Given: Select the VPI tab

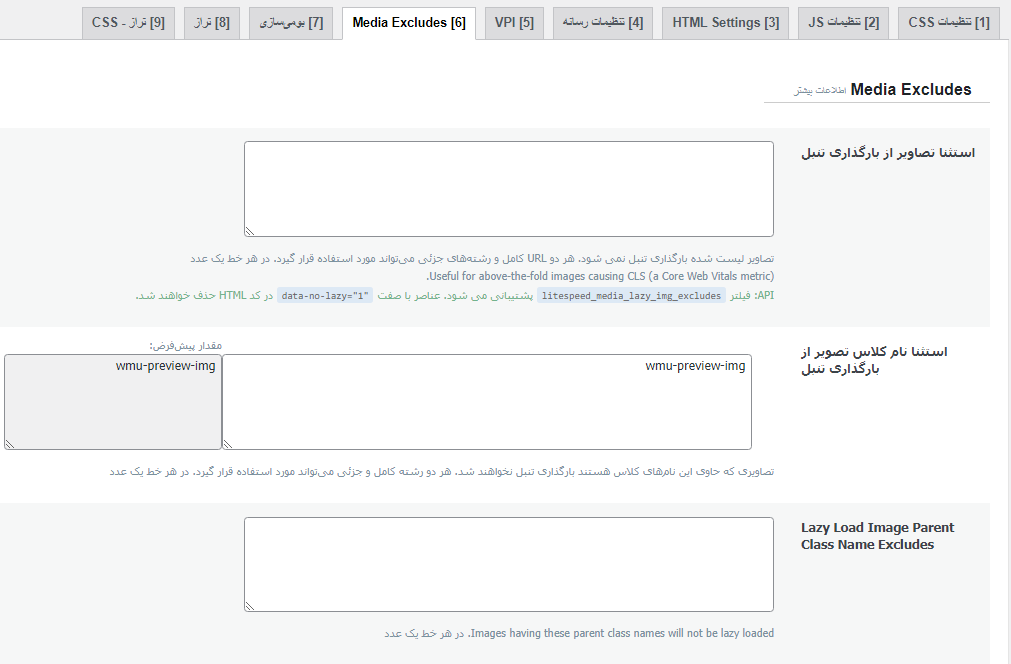Looking at the screenshot, I should point(514,23).
